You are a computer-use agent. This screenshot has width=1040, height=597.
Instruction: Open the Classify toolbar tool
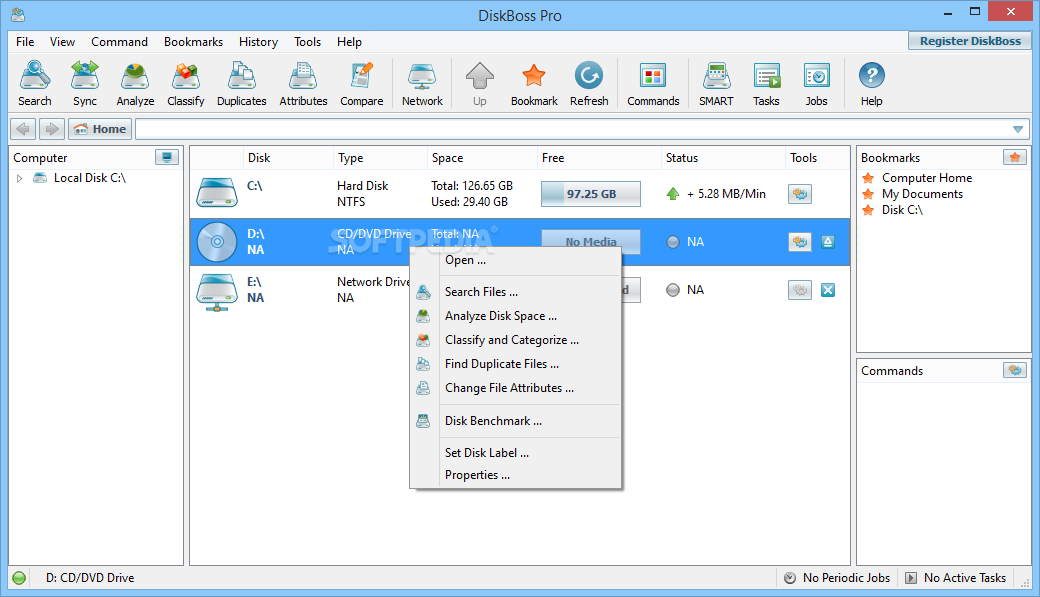click(186, 84)
